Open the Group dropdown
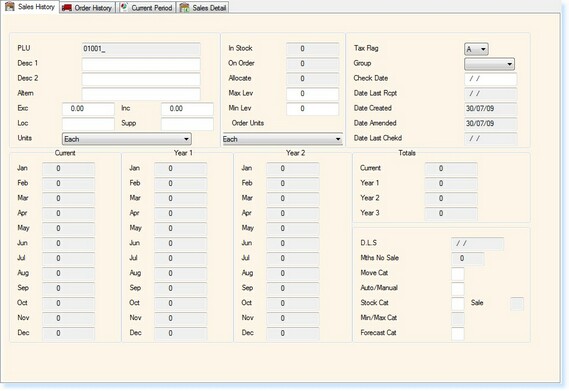The width and height of the screenshot is (569, 391). tap(489, 64)
